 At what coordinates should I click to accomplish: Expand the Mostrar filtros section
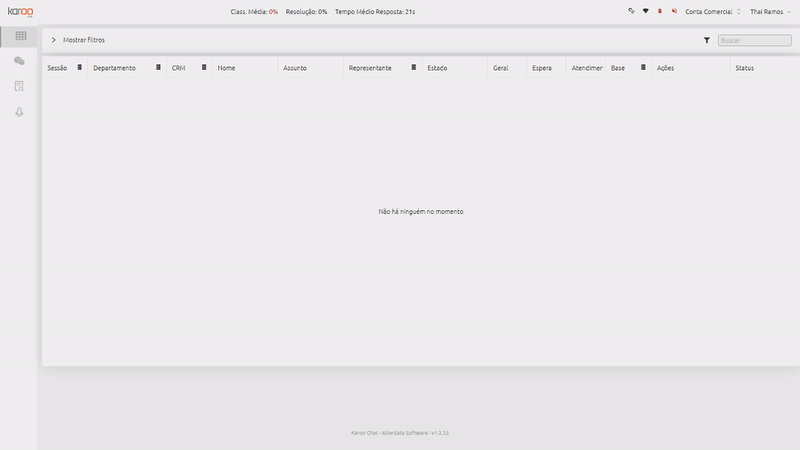click(x=78, y=40)
